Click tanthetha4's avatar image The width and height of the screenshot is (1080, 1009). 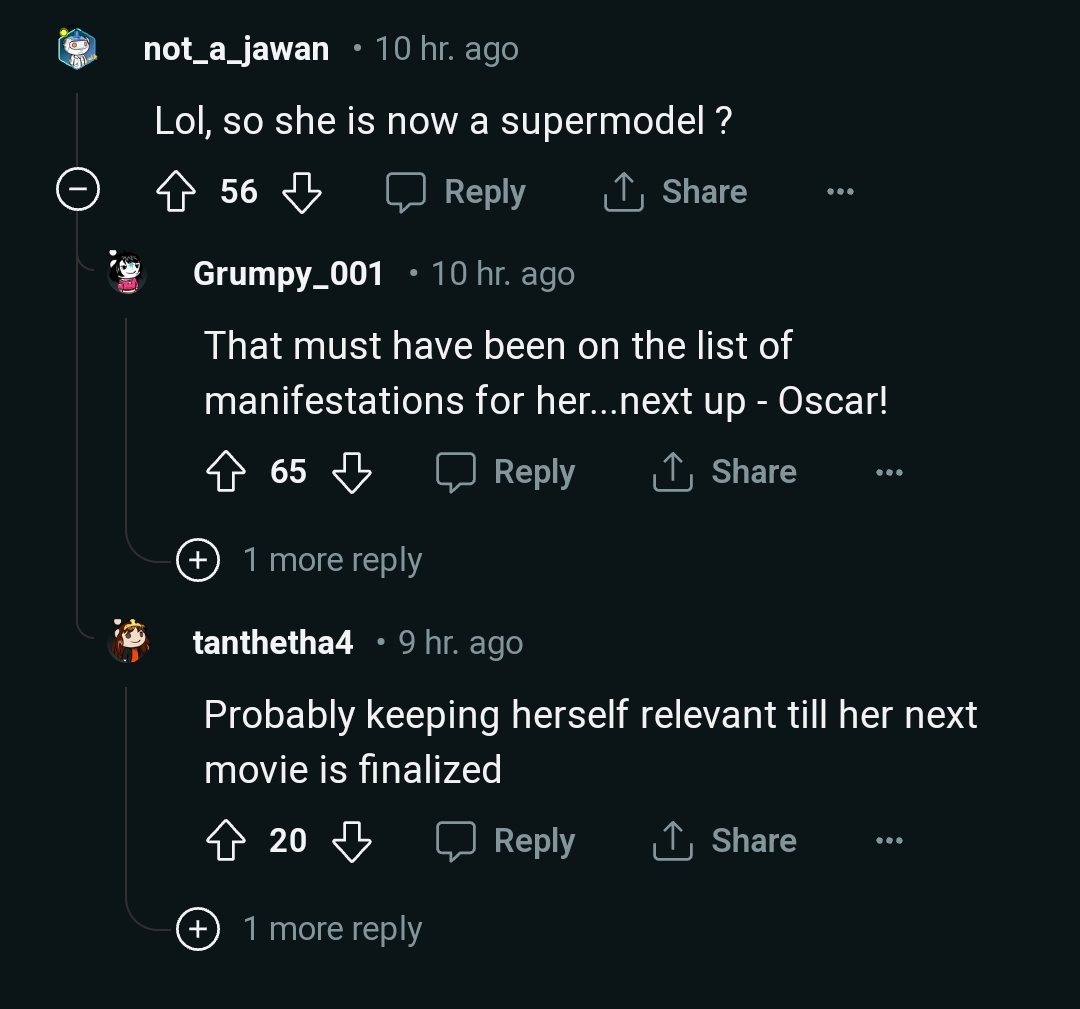coord(129,642)
